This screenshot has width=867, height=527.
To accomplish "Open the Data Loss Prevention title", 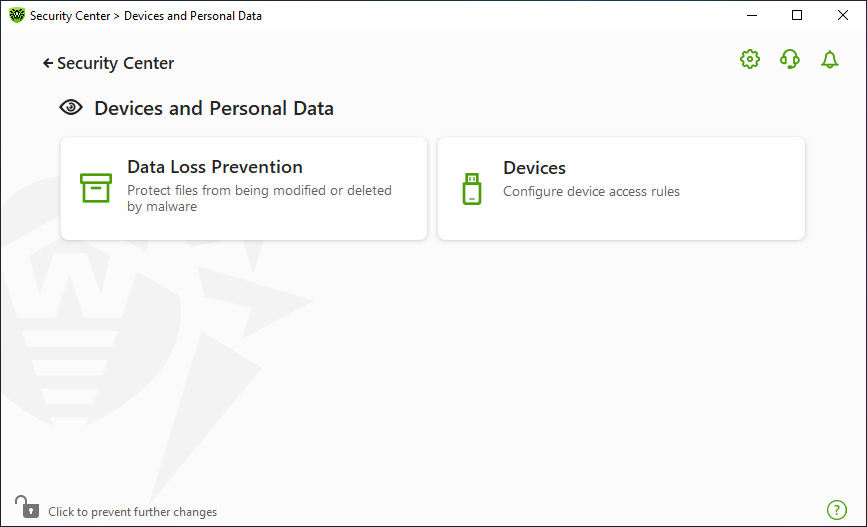I will 215,167.
